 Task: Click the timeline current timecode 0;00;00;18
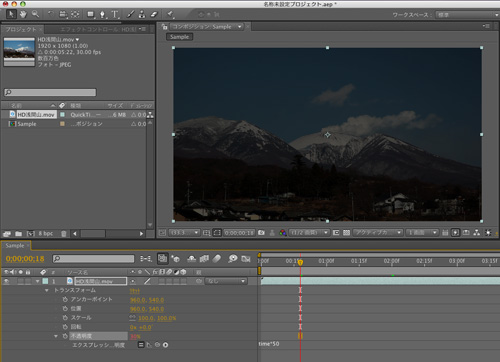coord(25,259)
